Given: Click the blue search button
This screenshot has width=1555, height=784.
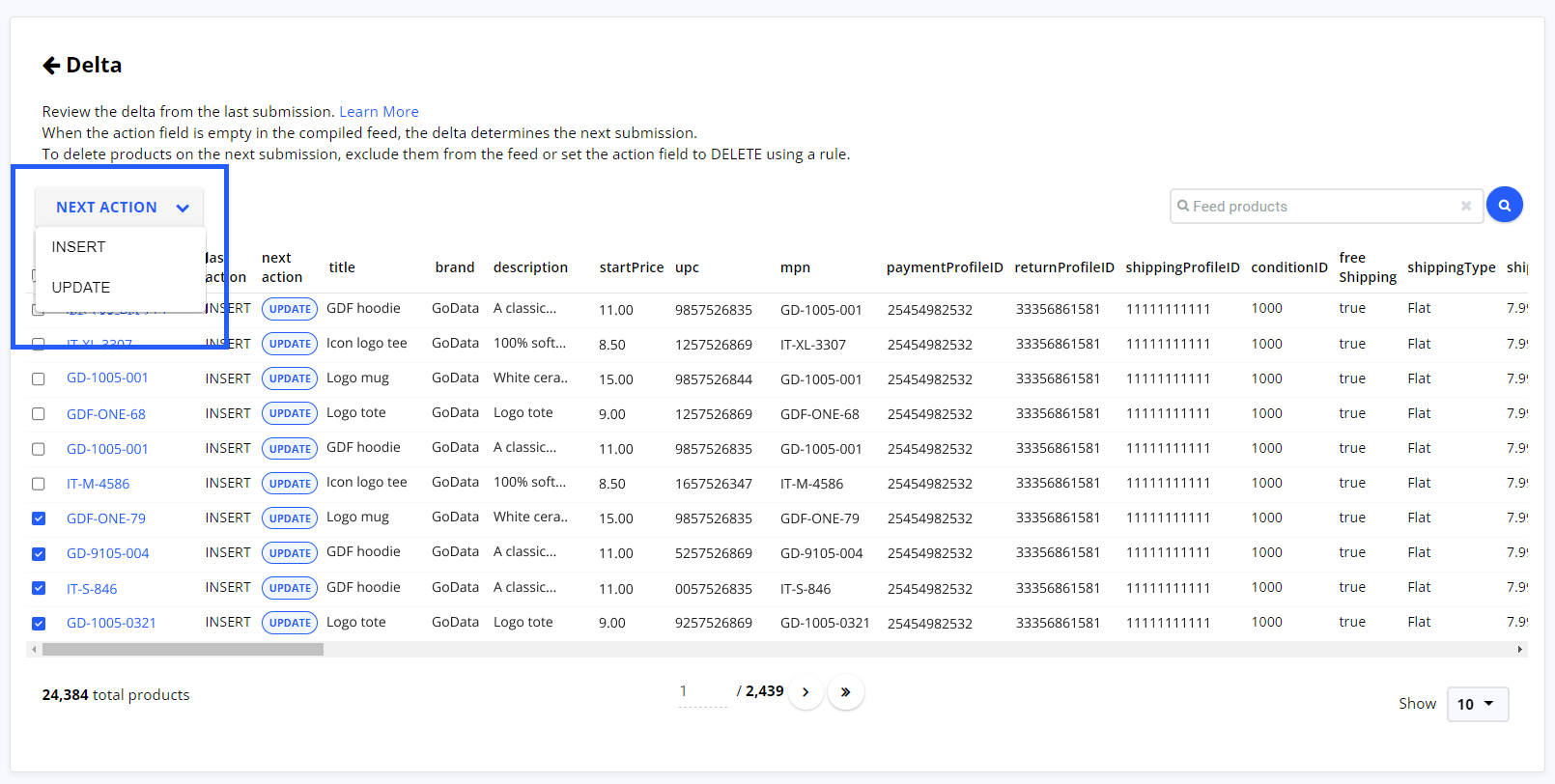Looking at the screenshot, I should click(1504, 206).
